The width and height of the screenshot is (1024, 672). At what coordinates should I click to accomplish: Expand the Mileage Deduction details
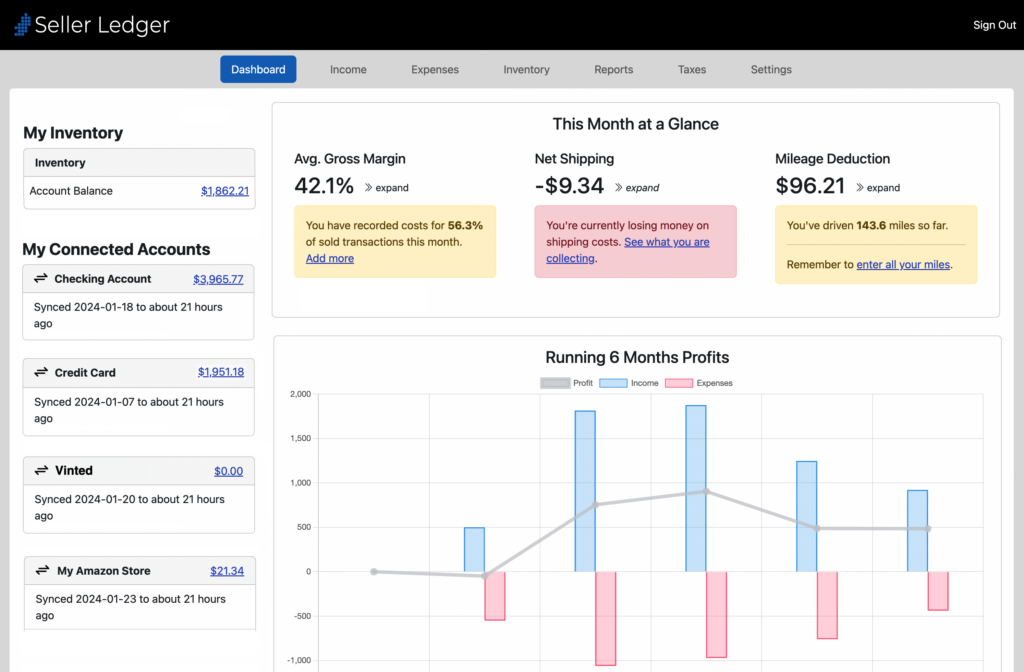pos(878,187)
